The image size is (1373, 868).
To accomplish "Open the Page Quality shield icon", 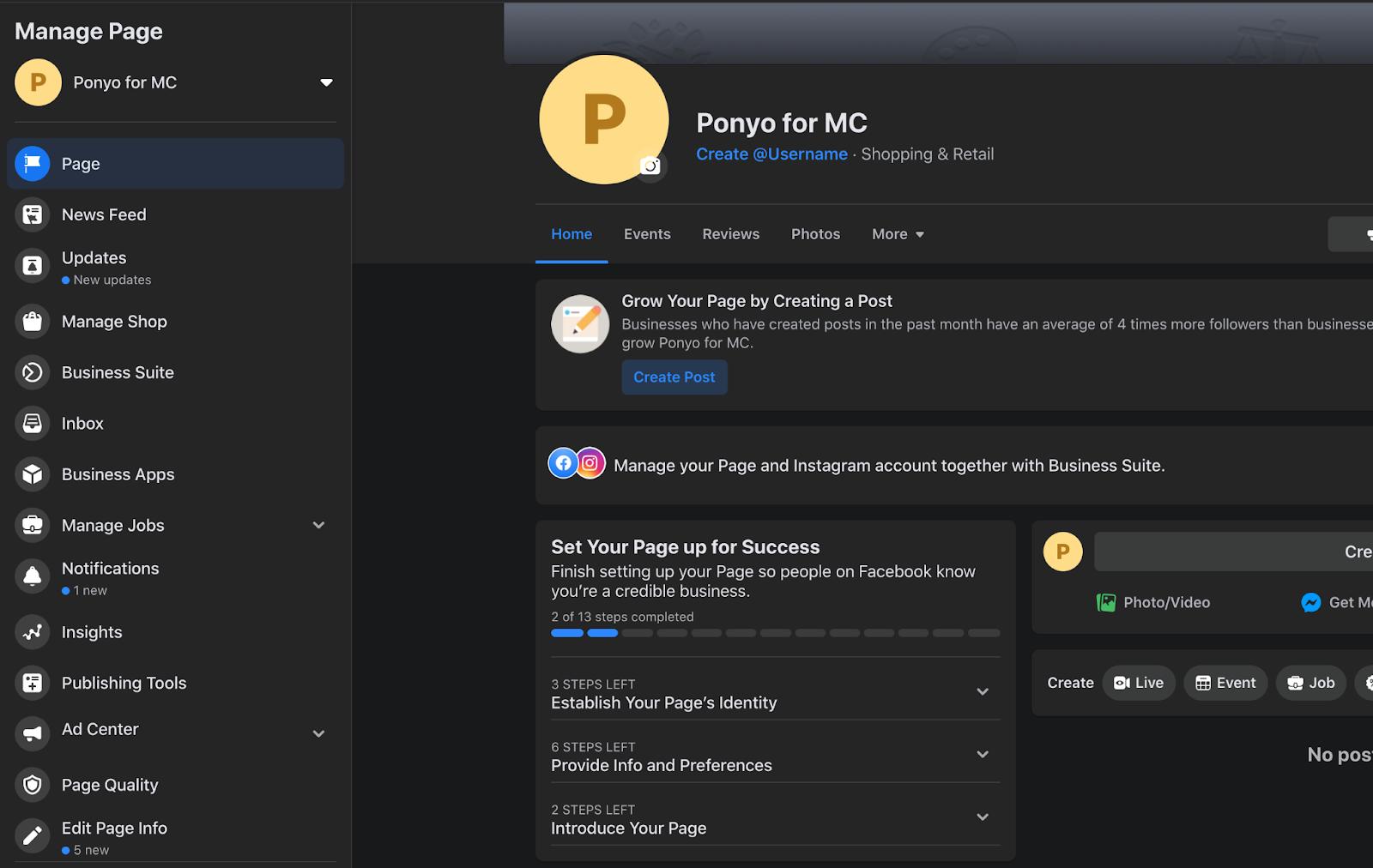I will (x=33, y=785).
